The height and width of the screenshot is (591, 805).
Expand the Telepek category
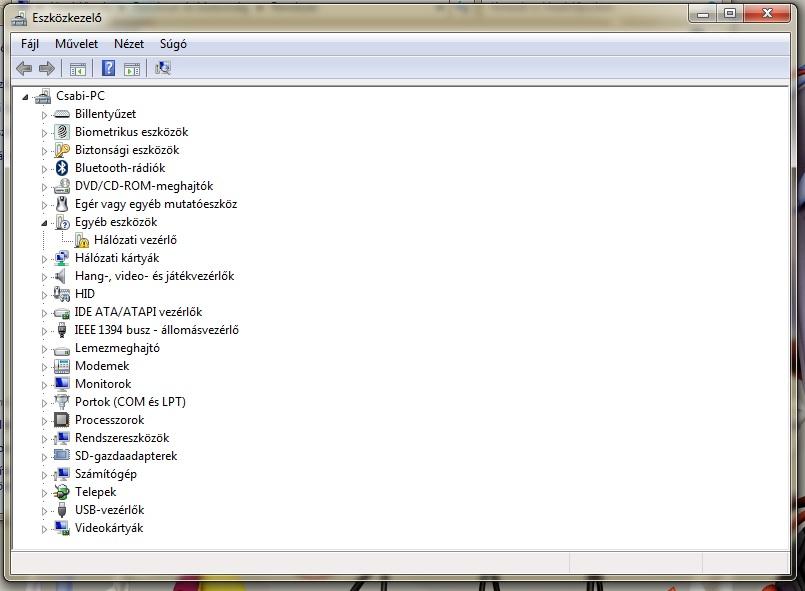[x=44, y=493]
